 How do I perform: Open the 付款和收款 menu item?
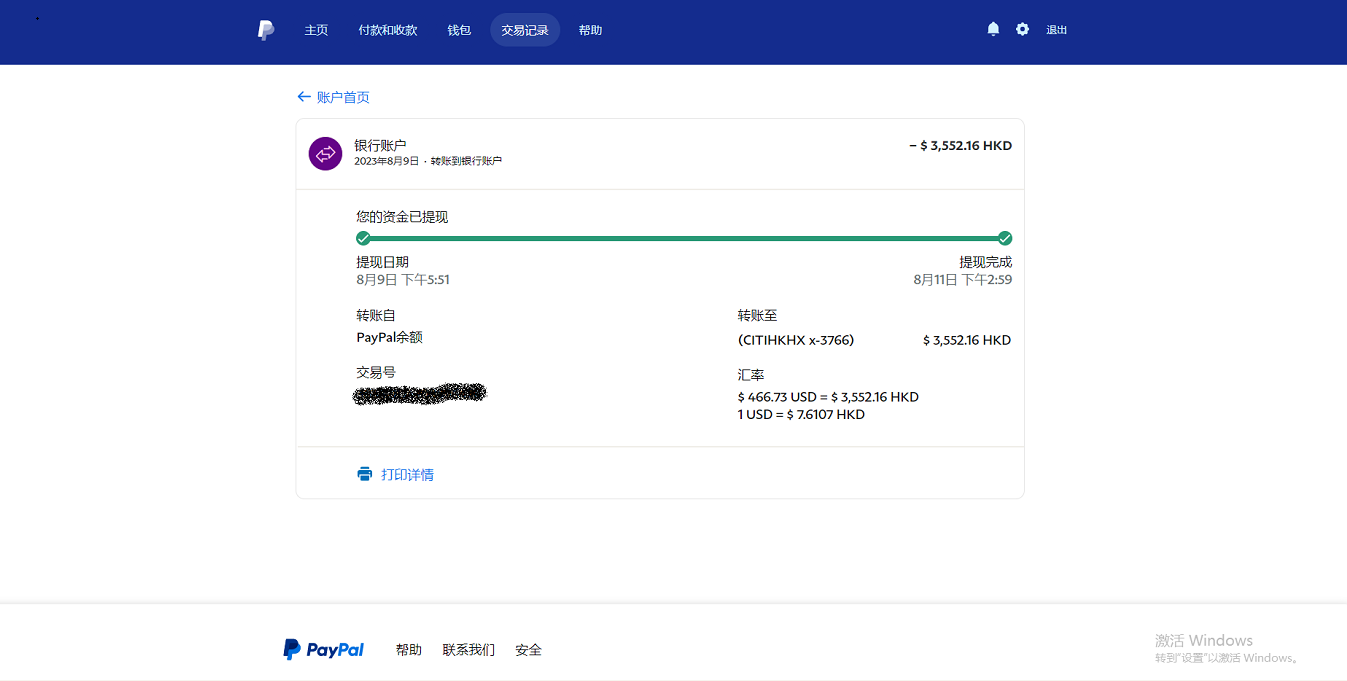tap(388, 30)
